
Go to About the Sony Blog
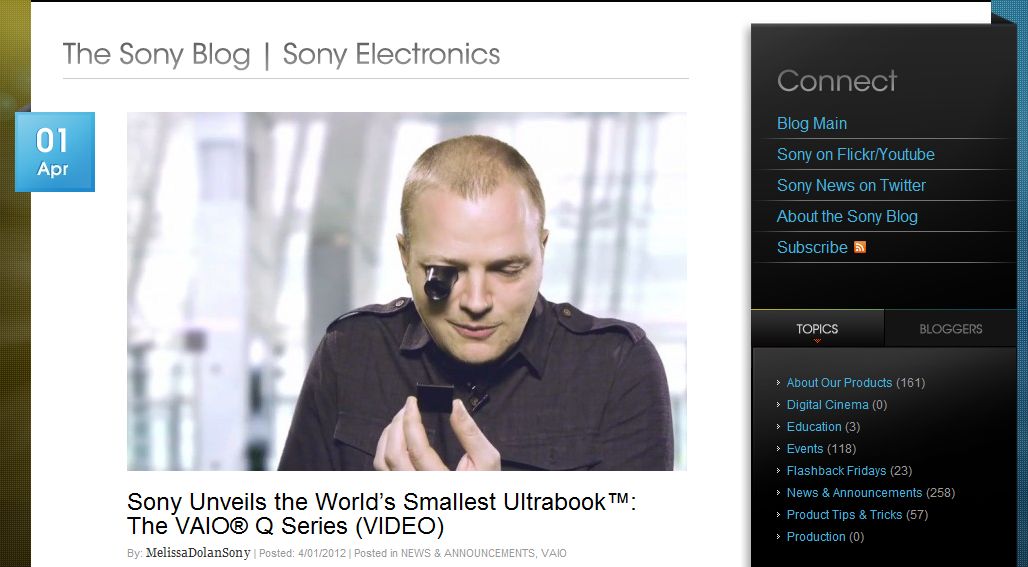point(847,216)
